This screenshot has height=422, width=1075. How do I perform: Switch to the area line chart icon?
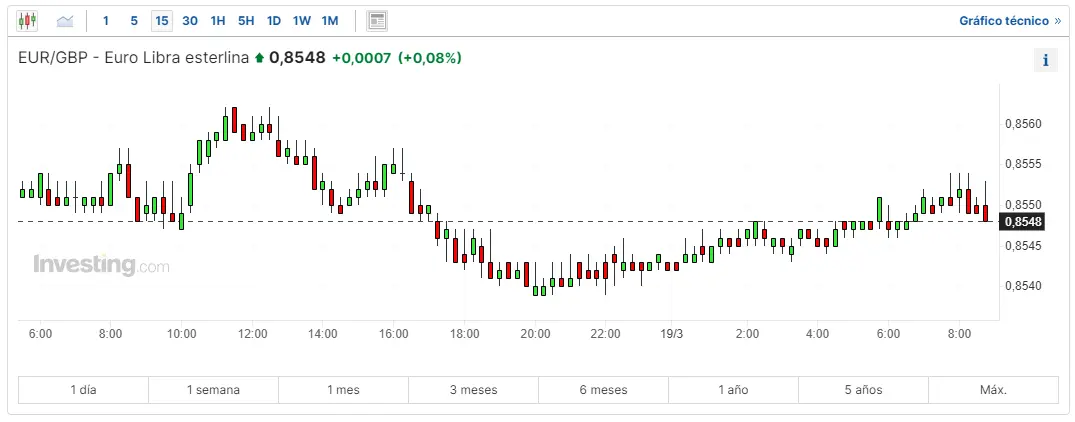[x=65, y=21]
